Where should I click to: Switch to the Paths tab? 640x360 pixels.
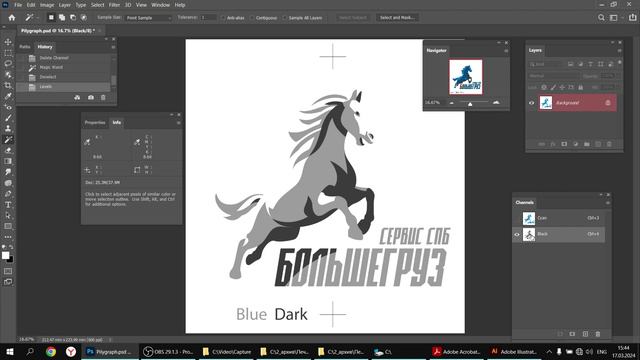[24, 47]
